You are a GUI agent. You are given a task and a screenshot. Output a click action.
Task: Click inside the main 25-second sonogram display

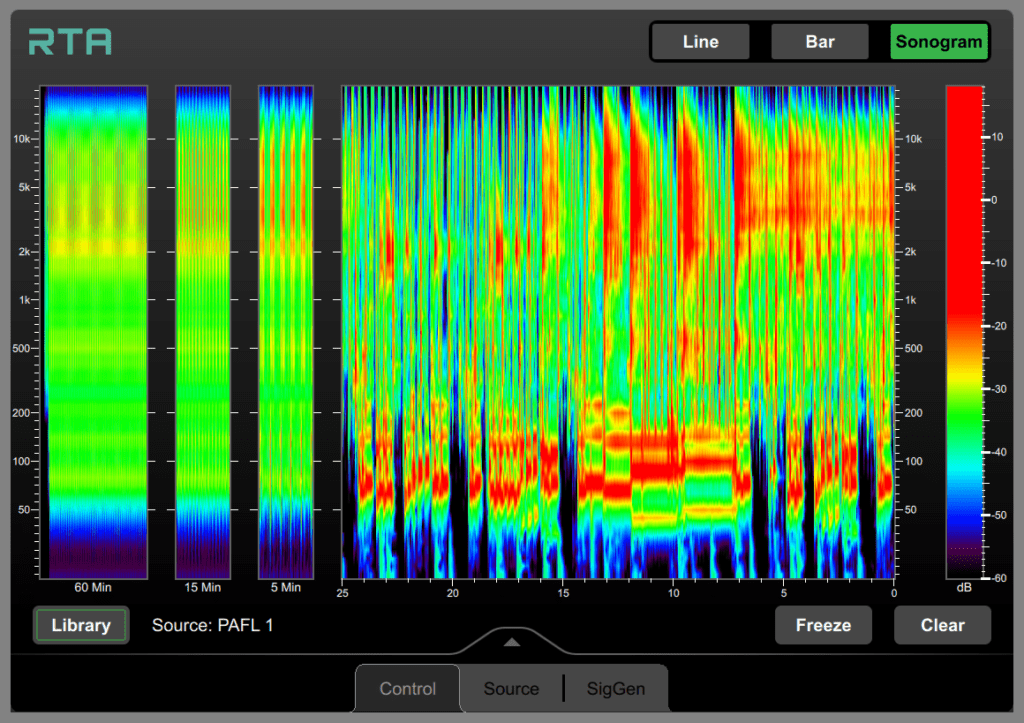point(617,330)
